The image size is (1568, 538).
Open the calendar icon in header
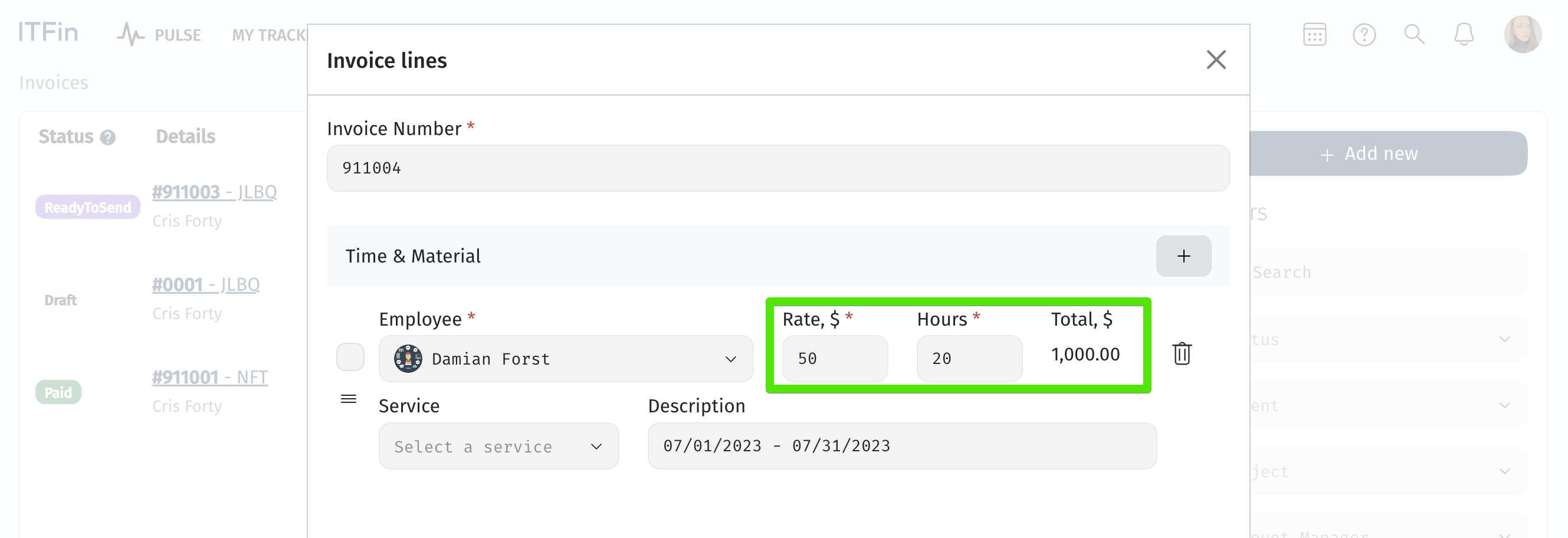(1314, 35)
